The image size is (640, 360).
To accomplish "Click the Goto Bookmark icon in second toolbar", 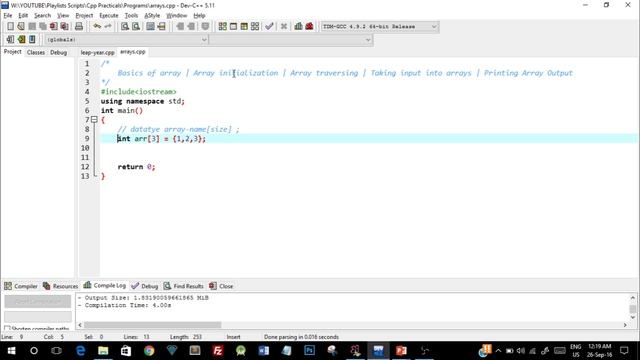I will point(32,40).
